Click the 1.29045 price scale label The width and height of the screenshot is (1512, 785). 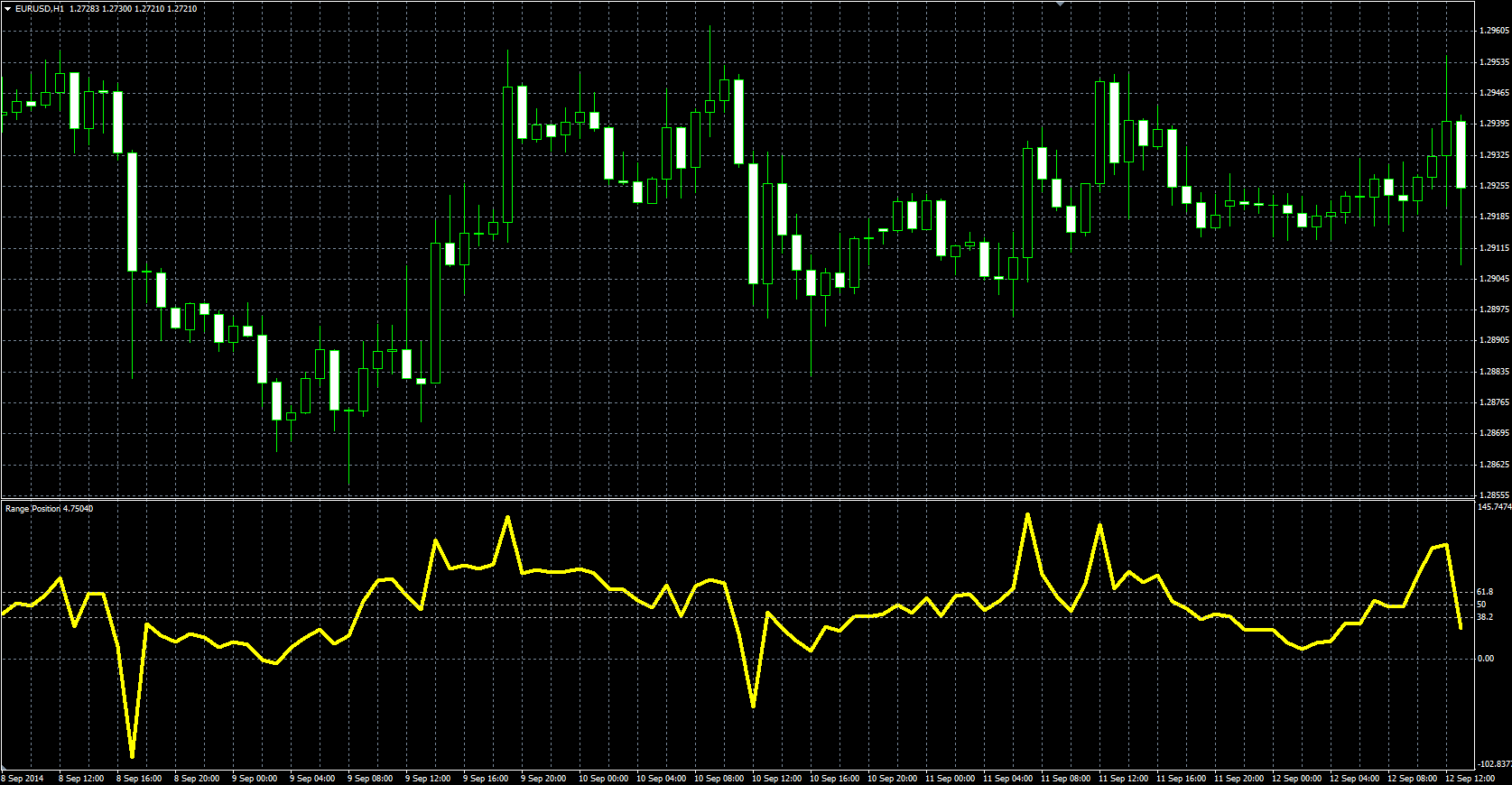pos(1494,279)
